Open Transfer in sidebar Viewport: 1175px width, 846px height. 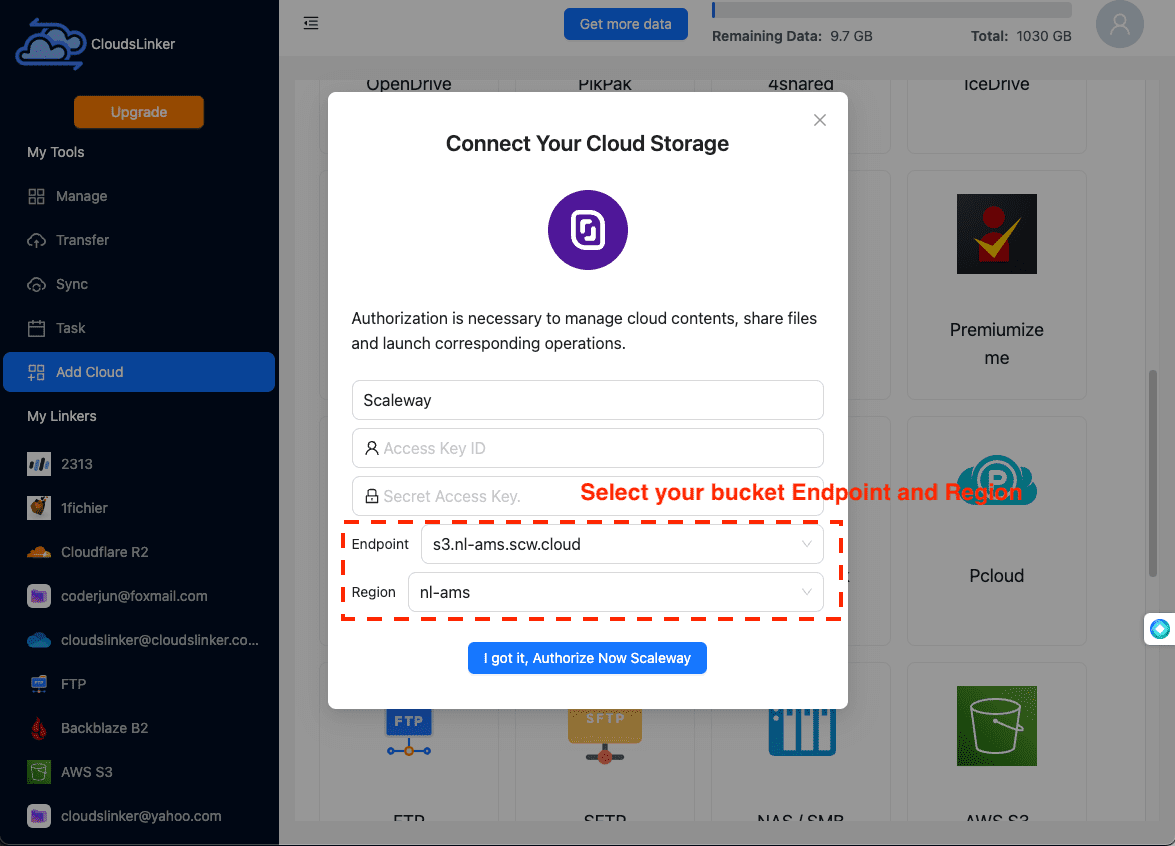[x=139, y=241]
